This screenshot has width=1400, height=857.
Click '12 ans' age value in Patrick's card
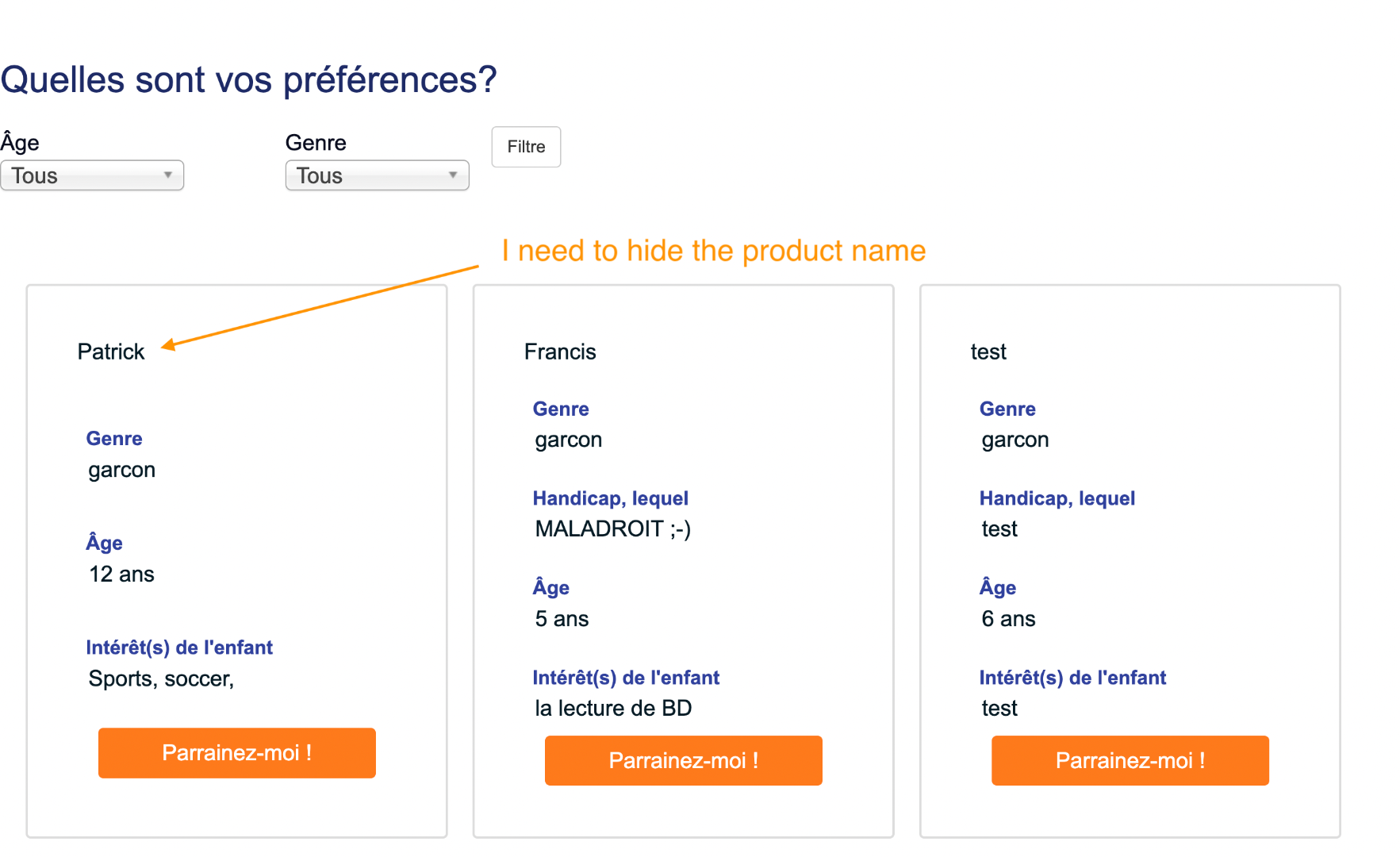121,574
